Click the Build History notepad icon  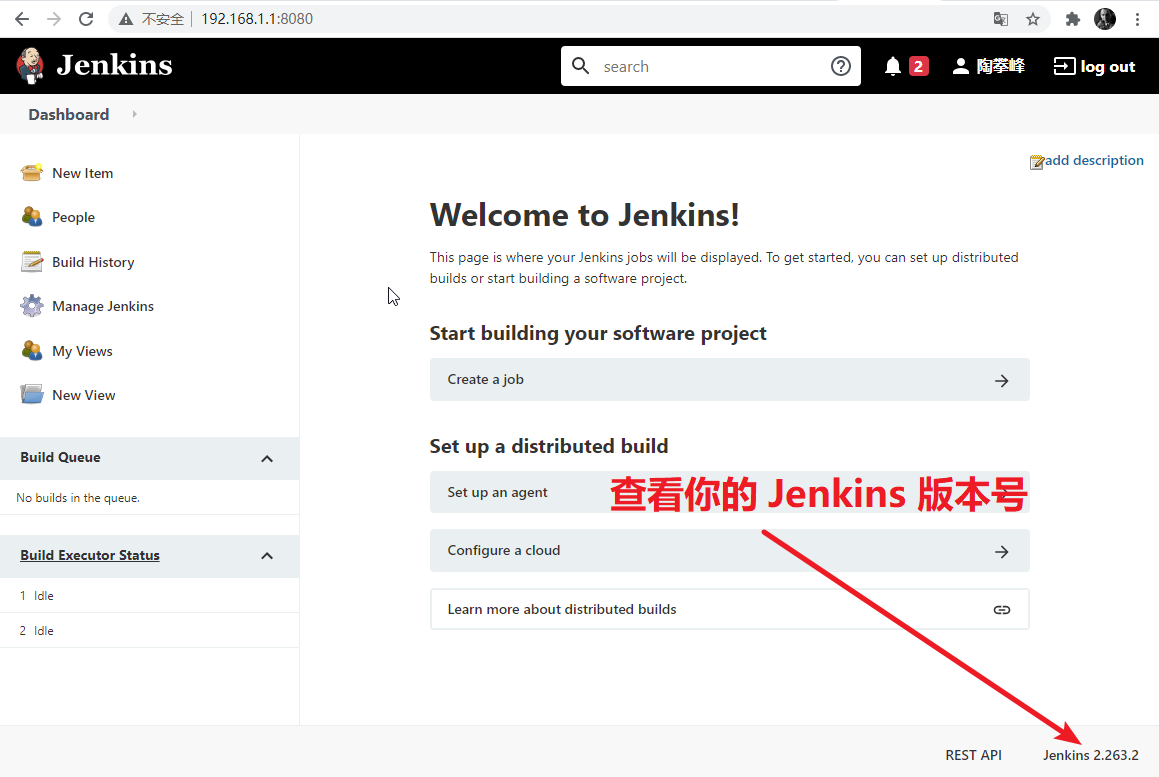32,262
